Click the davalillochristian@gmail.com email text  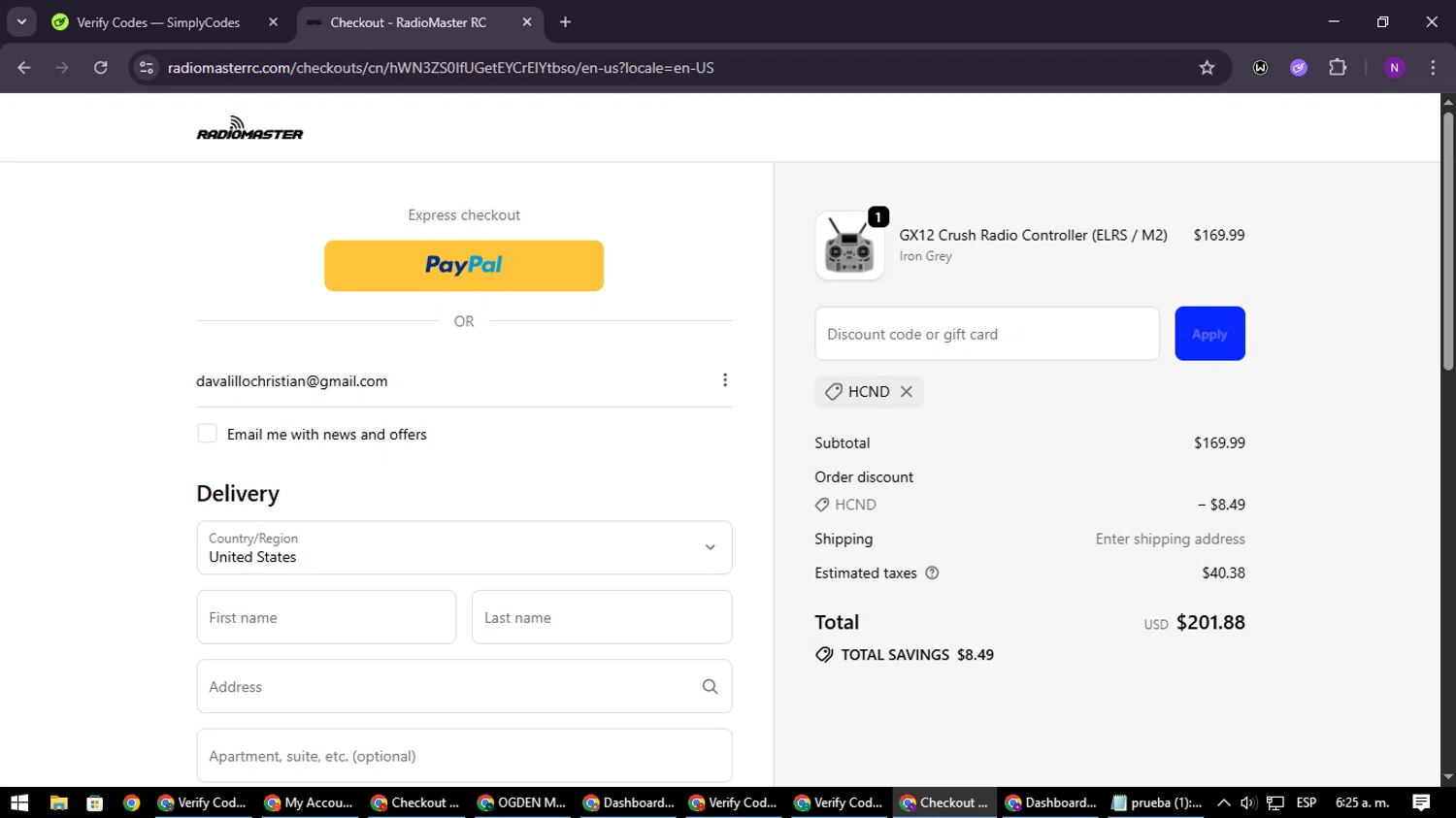click(292, 381)
